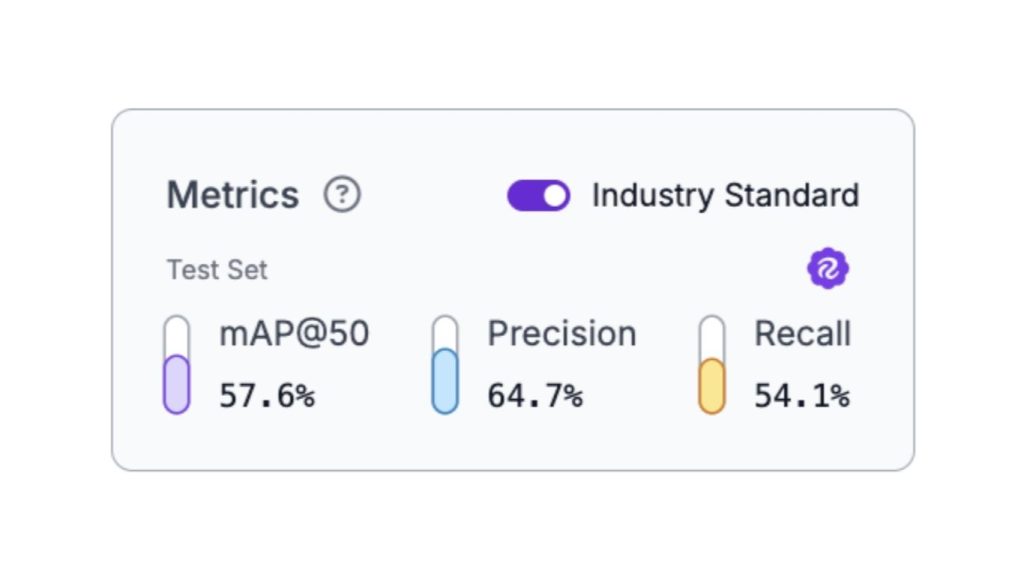Click the help question mark icon beside Metrics
The image size is (1024, 576).
342,194
